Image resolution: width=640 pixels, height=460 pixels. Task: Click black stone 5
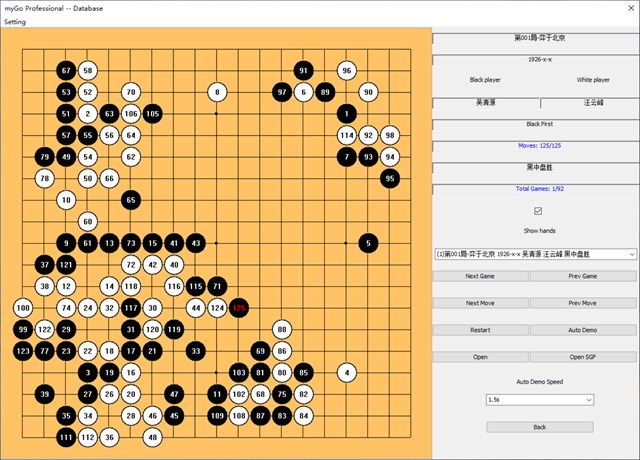tap(368, 243)
